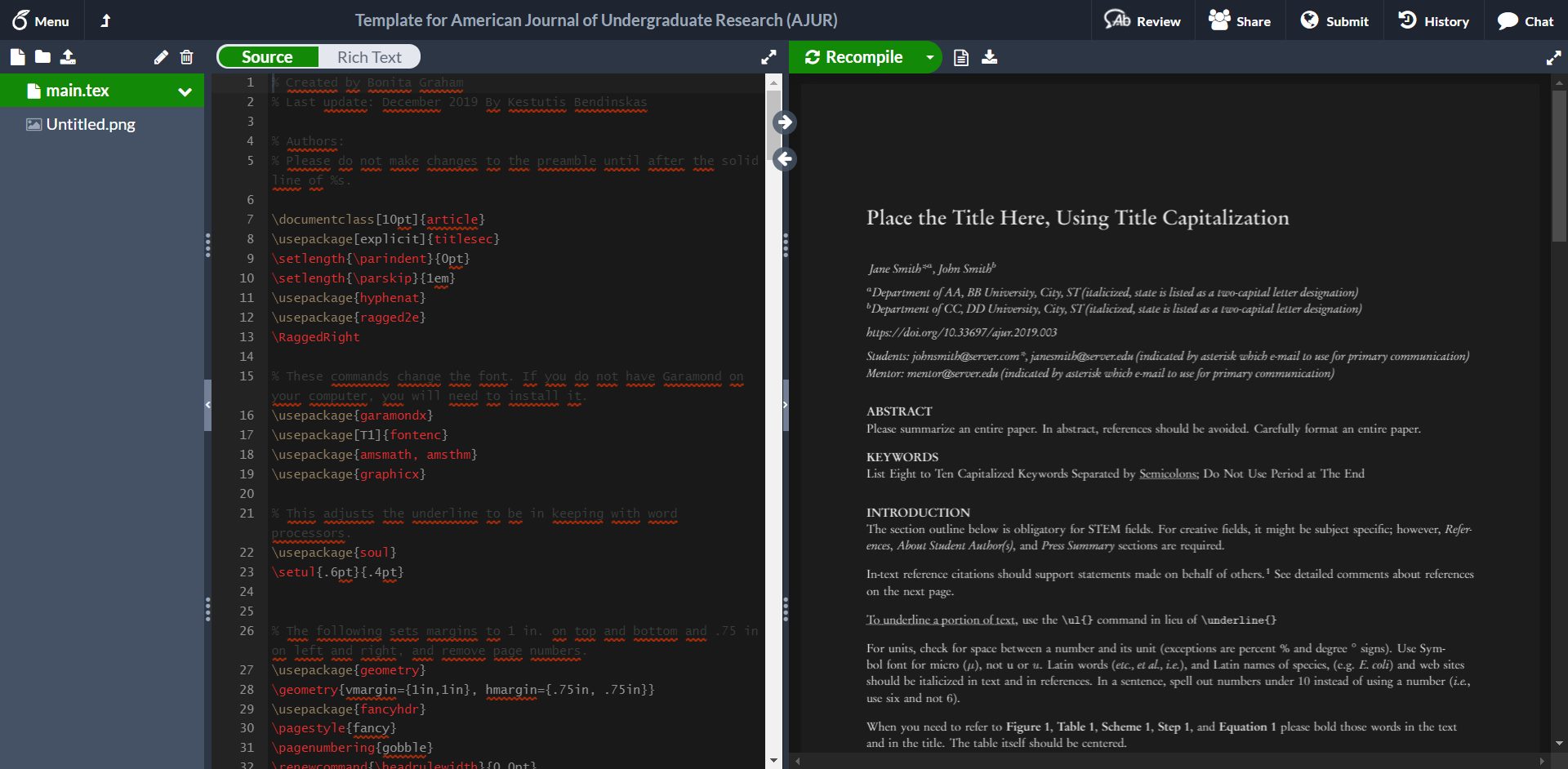The image size is (1568, 769).
Task: Create a new folder in the project
Action: (42, 57)
